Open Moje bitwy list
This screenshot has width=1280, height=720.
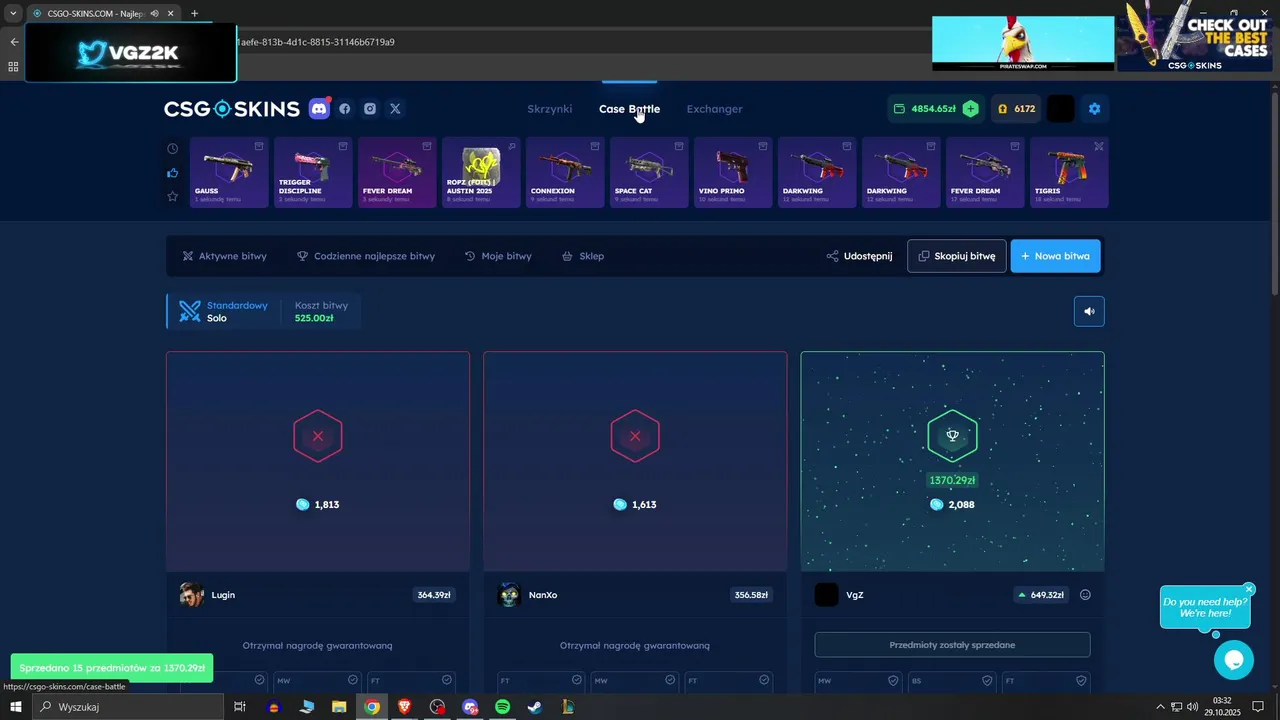pyautogui.click(x=498, y=256)
